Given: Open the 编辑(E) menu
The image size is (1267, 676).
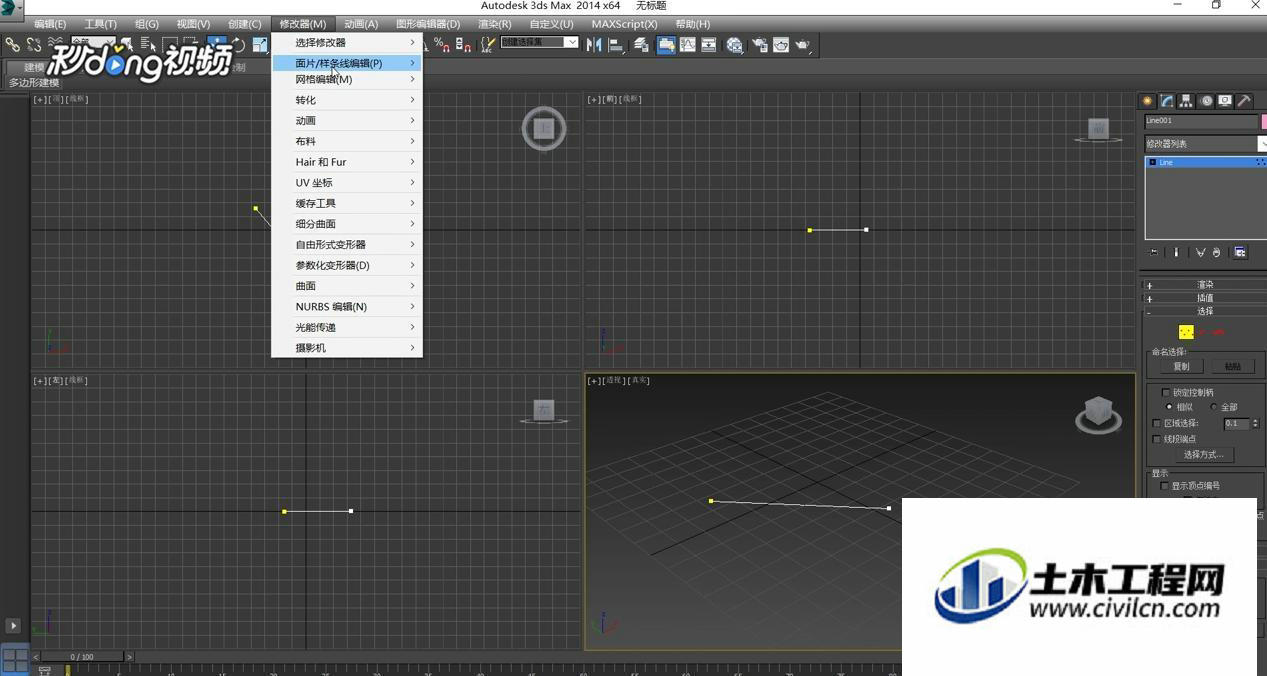Looking at the screenshot, I should tap(50, 24).
